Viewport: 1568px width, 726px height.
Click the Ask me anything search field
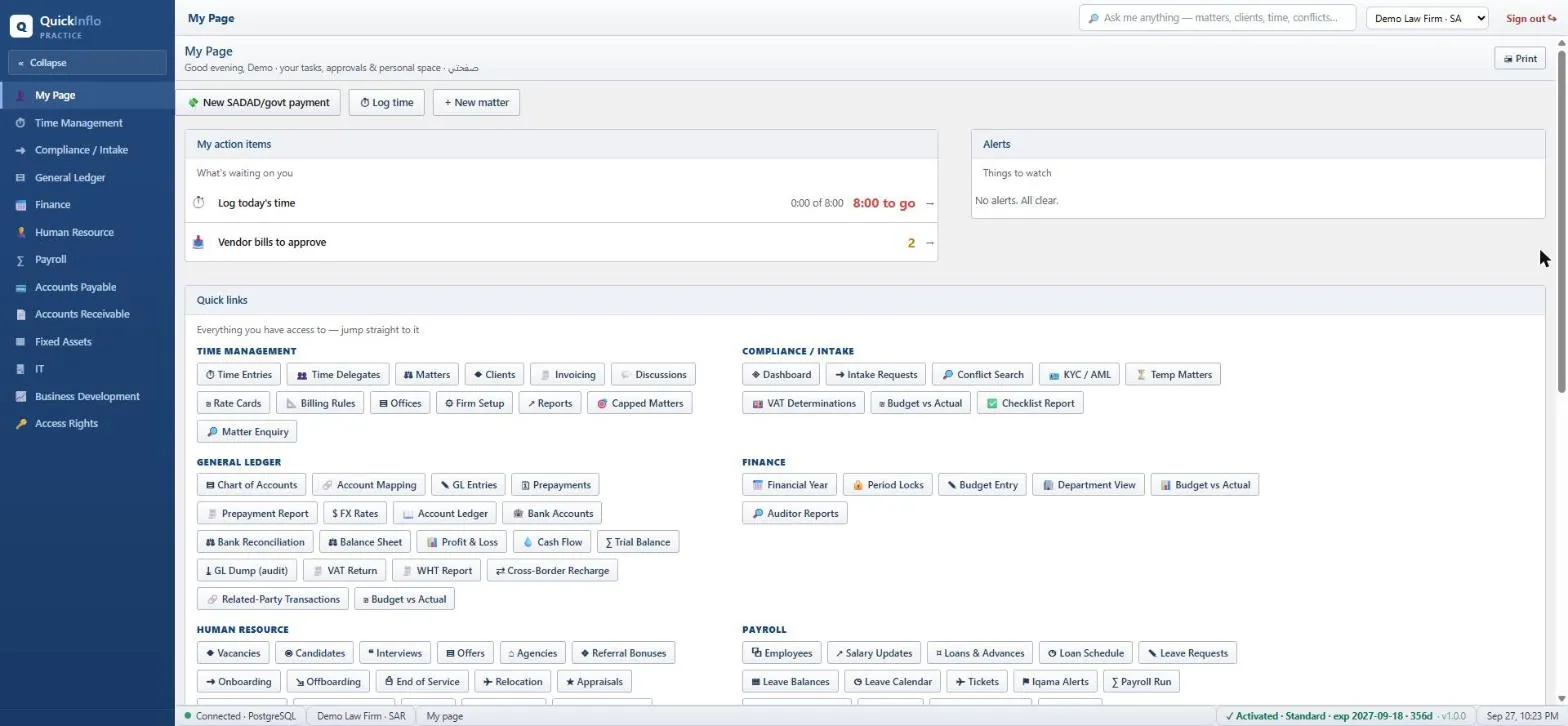pos(1217,18)
